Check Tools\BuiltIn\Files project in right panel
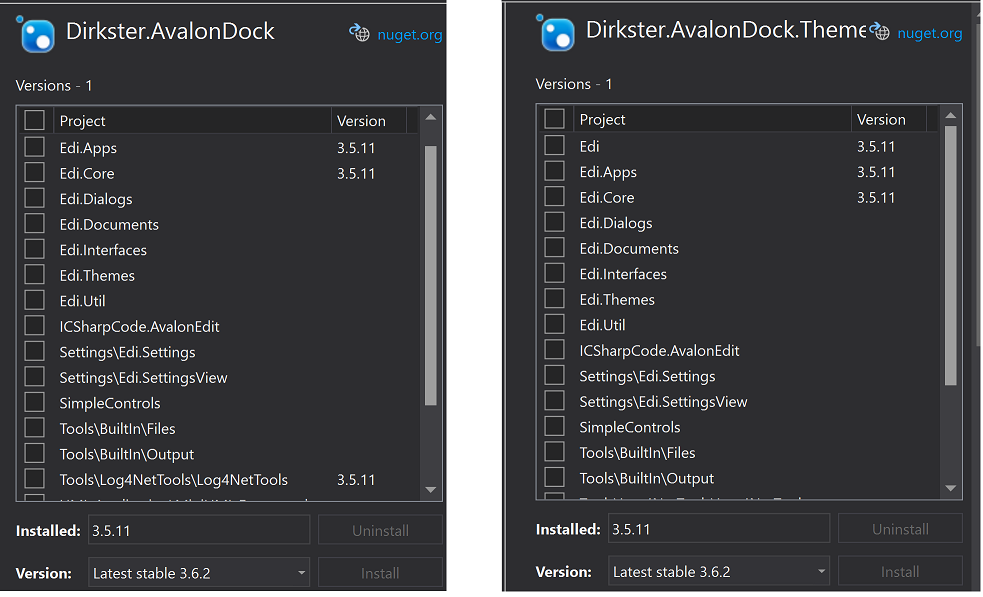Screen dimensions: 983x597 [554, 452]
